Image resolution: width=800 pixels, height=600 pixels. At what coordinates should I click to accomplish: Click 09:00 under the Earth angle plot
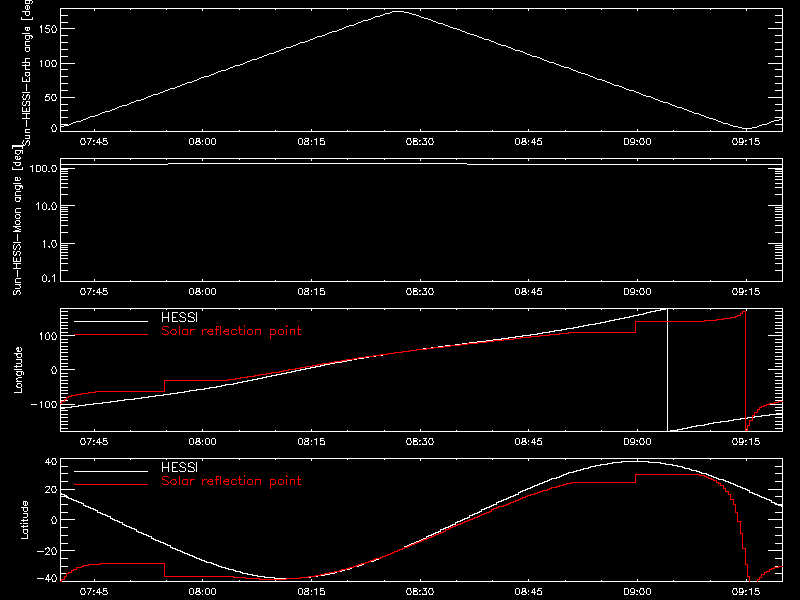click(637, 142)
